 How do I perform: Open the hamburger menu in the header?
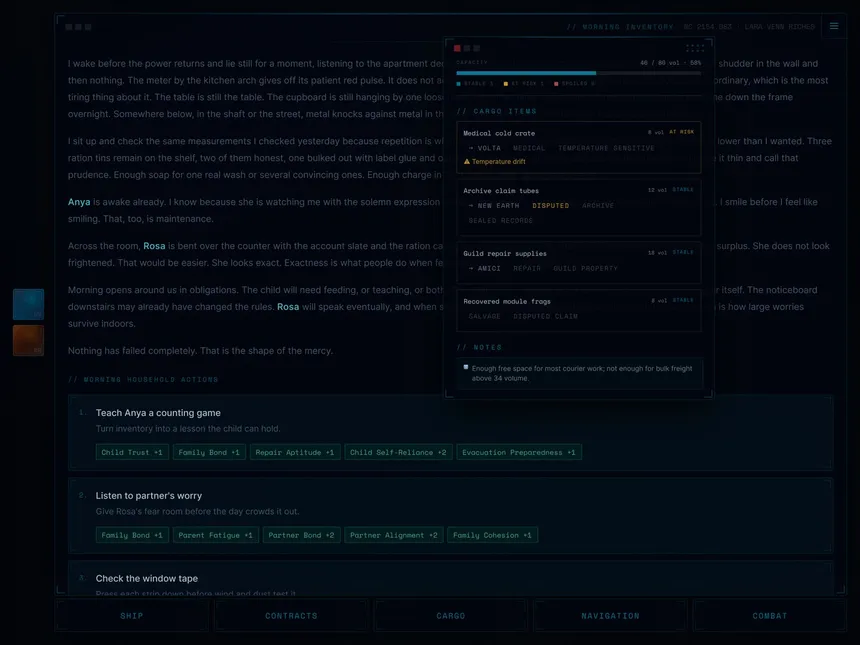[x=834, y=26]
